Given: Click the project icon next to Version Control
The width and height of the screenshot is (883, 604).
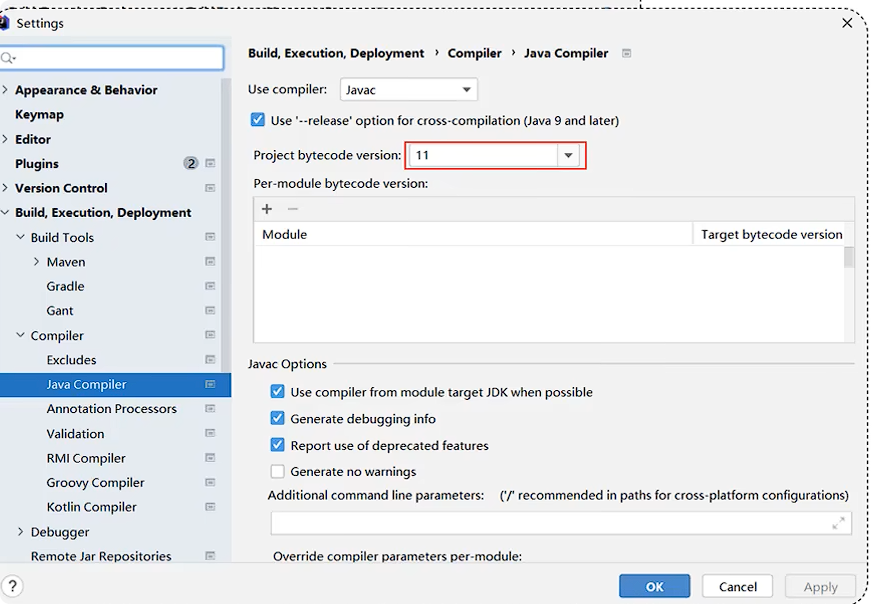Looking at the screenshot, I should point(210,188).
